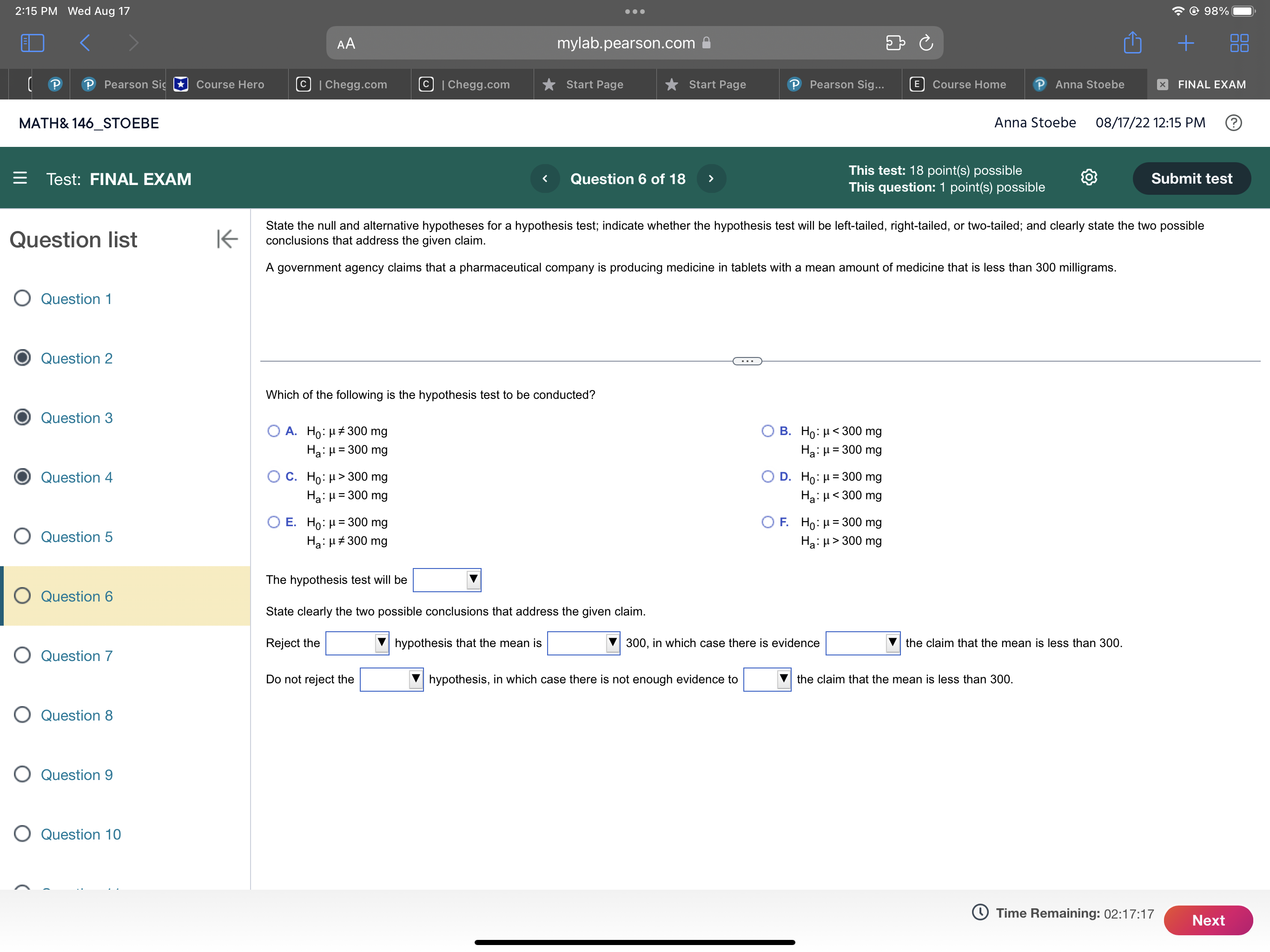Viewport: 1270px width, 952px height.
Task: Open the 'hypothesis test will be' dropdown
Action: 447,580
